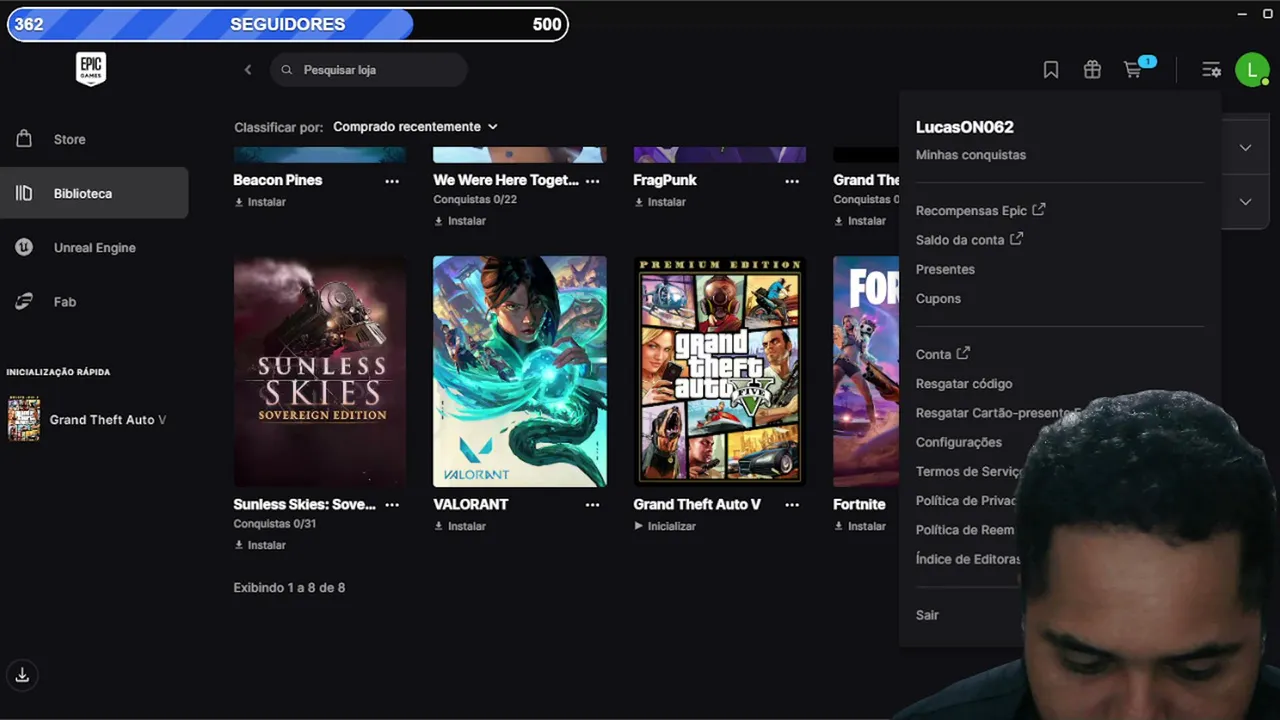Click the VALORANT title text

(471, 504)
